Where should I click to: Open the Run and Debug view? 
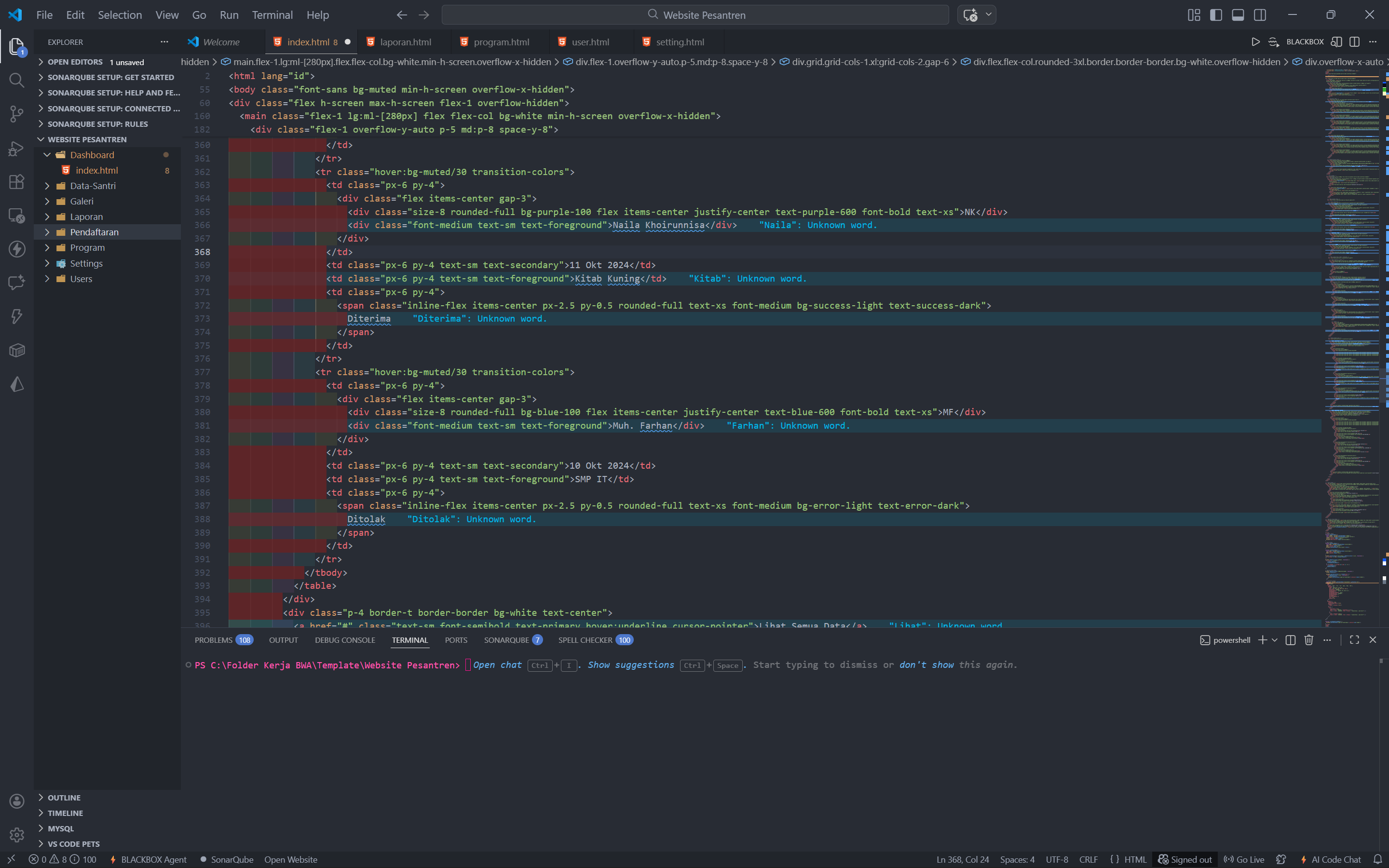pyautogui.click(x=17, y=148)
